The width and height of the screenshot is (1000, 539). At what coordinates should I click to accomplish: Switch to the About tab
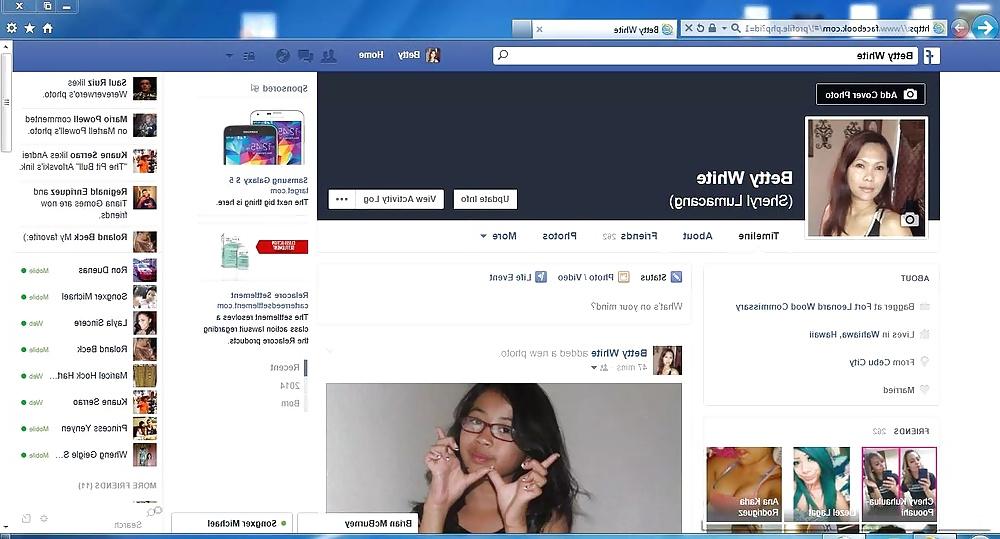click(697, 236)
